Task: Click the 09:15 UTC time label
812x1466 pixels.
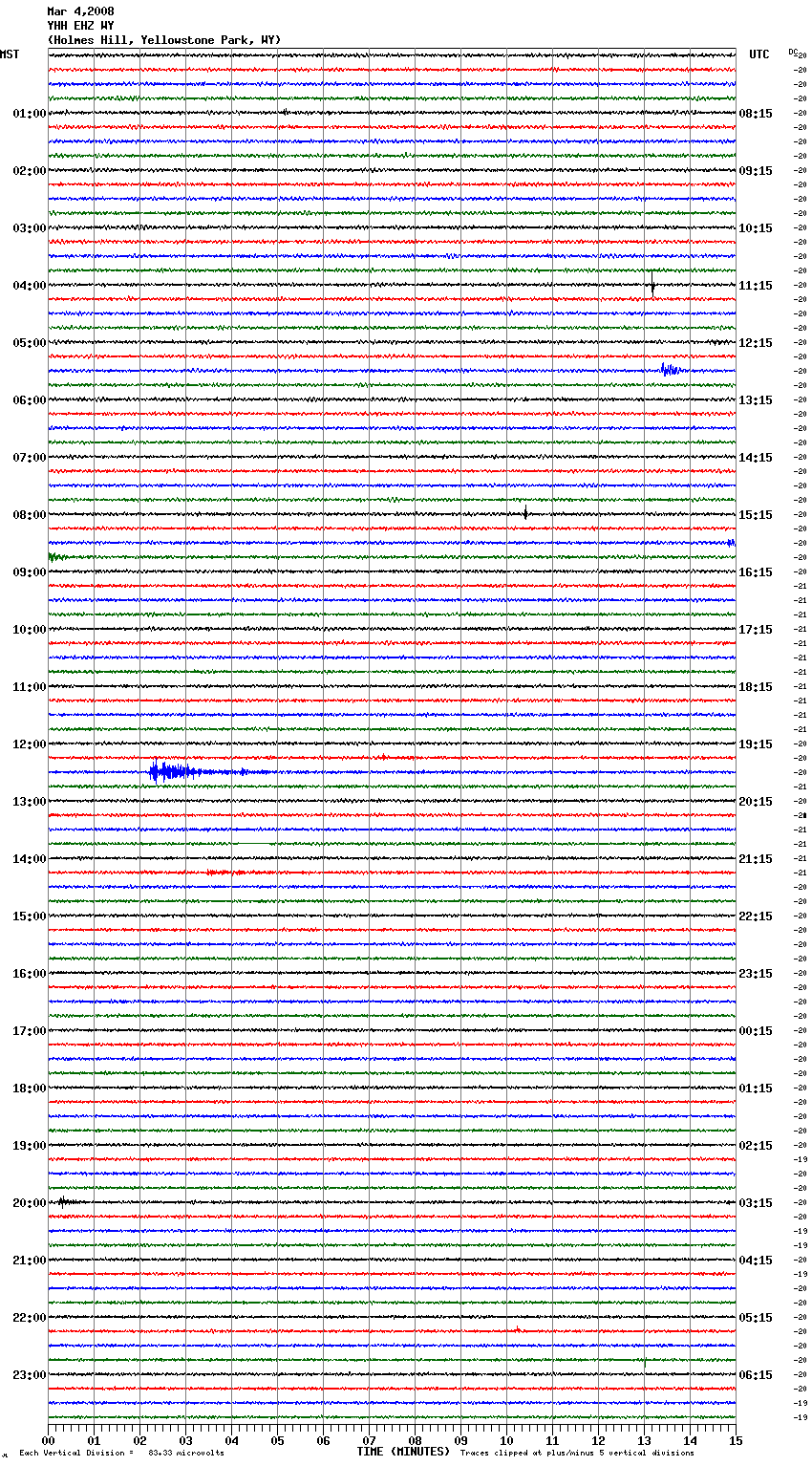Action: coord(756,171)
